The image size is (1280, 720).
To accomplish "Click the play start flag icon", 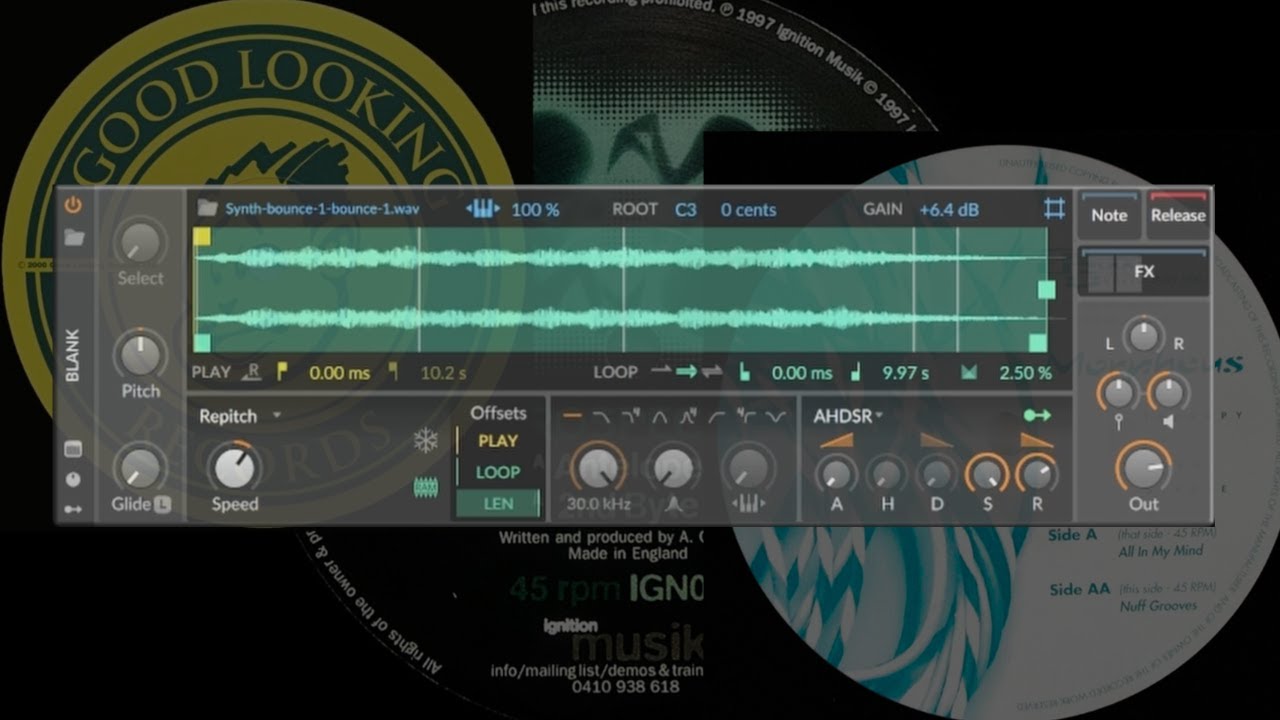I will (x=282, y=372).
